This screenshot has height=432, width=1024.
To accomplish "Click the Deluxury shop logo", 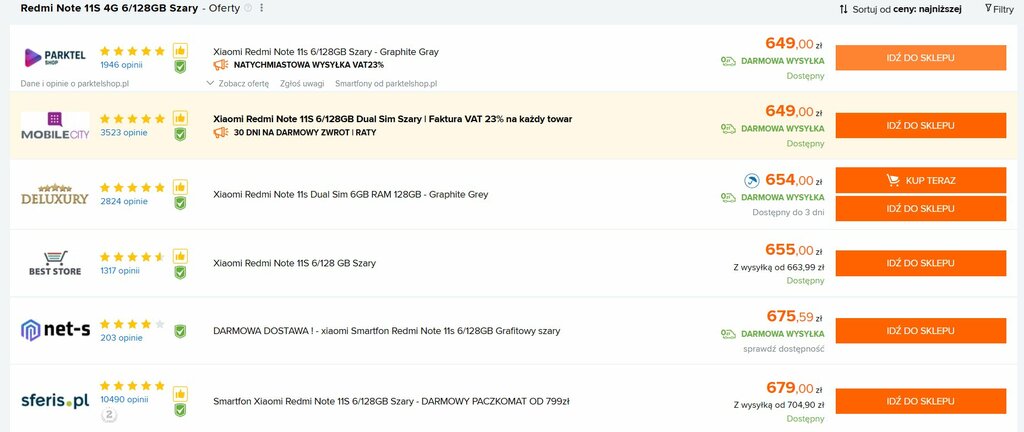I will [55, 194].
